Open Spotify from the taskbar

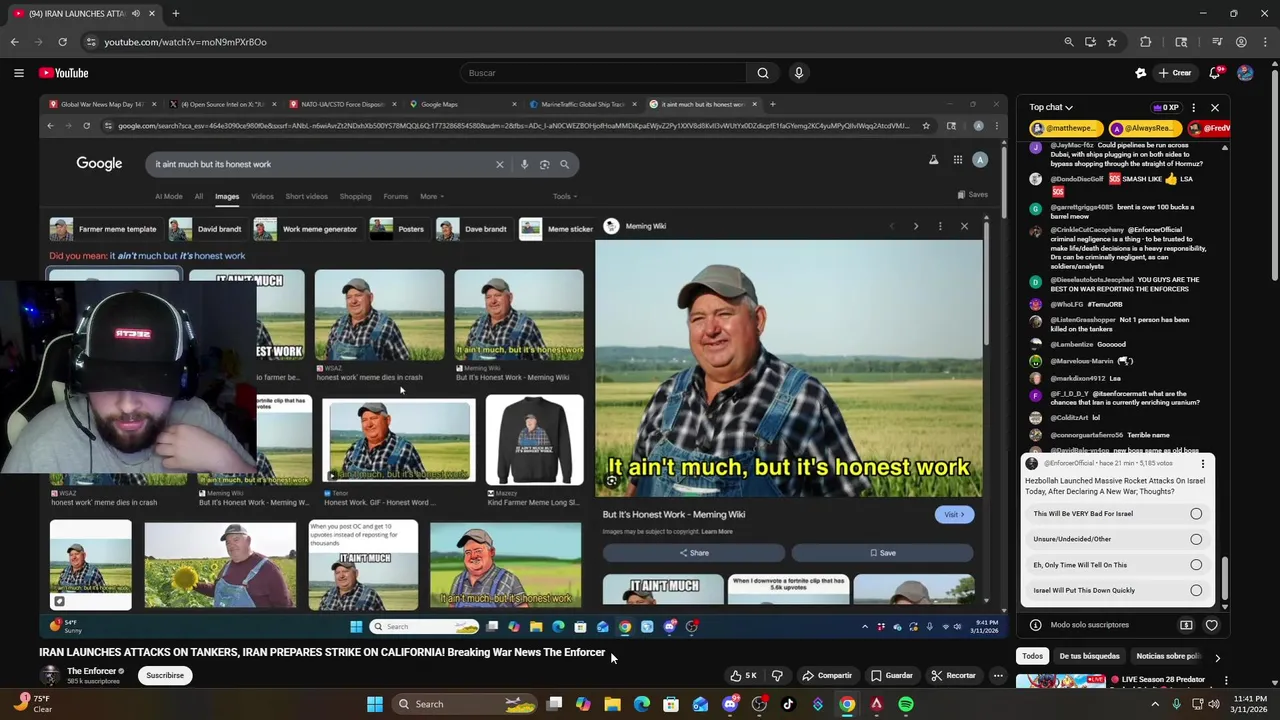click(905, 704)
